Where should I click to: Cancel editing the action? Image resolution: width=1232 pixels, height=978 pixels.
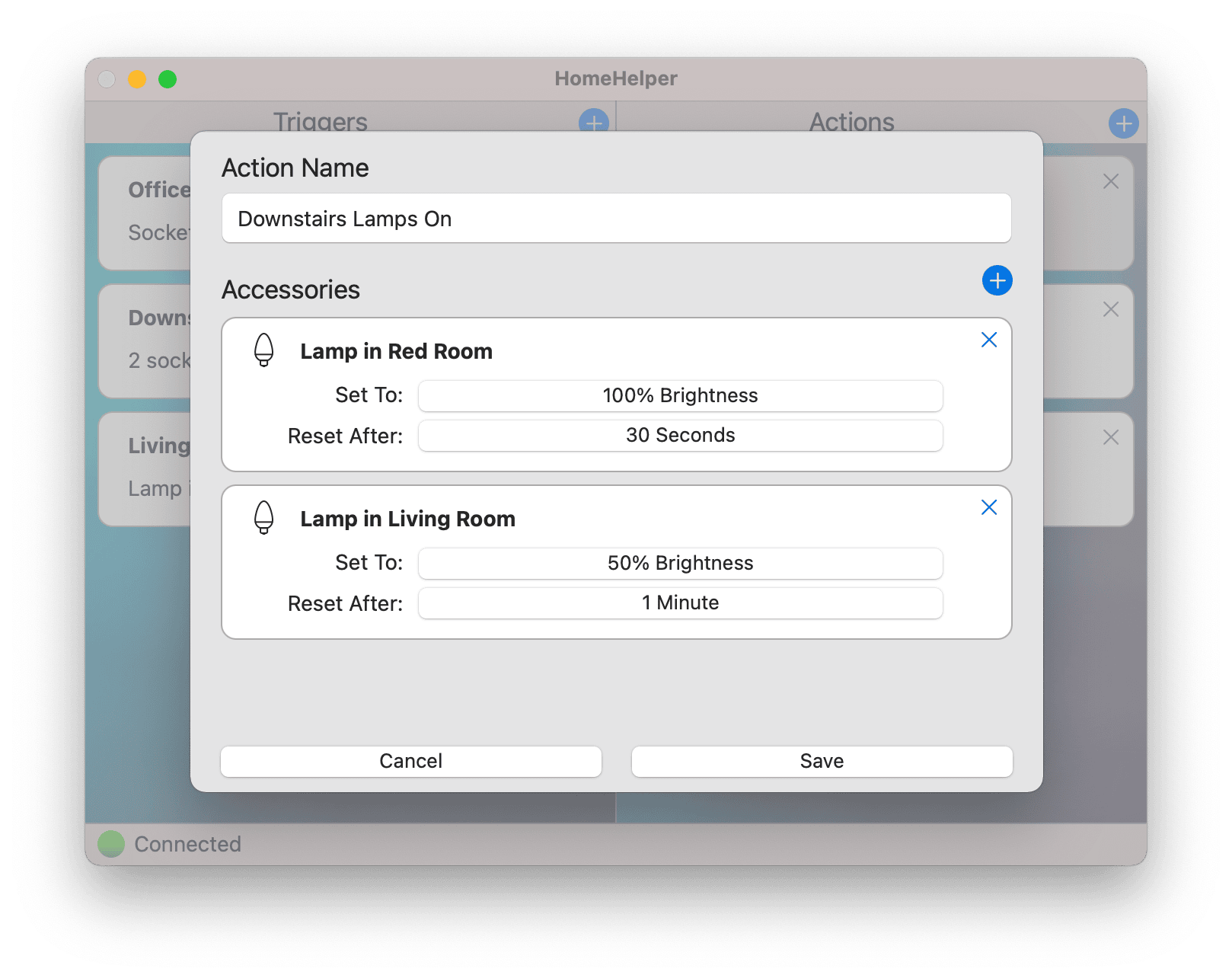tap(410, 760)
